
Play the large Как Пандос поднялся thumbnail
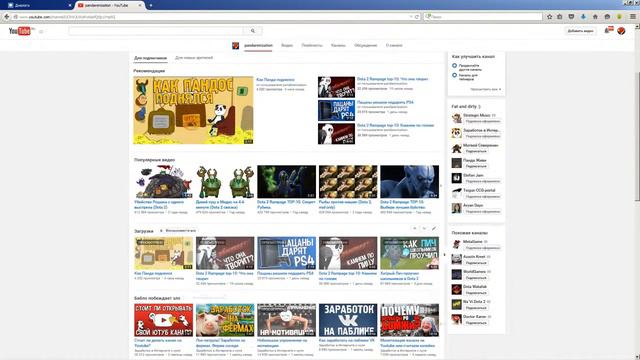tap(193, 110)
